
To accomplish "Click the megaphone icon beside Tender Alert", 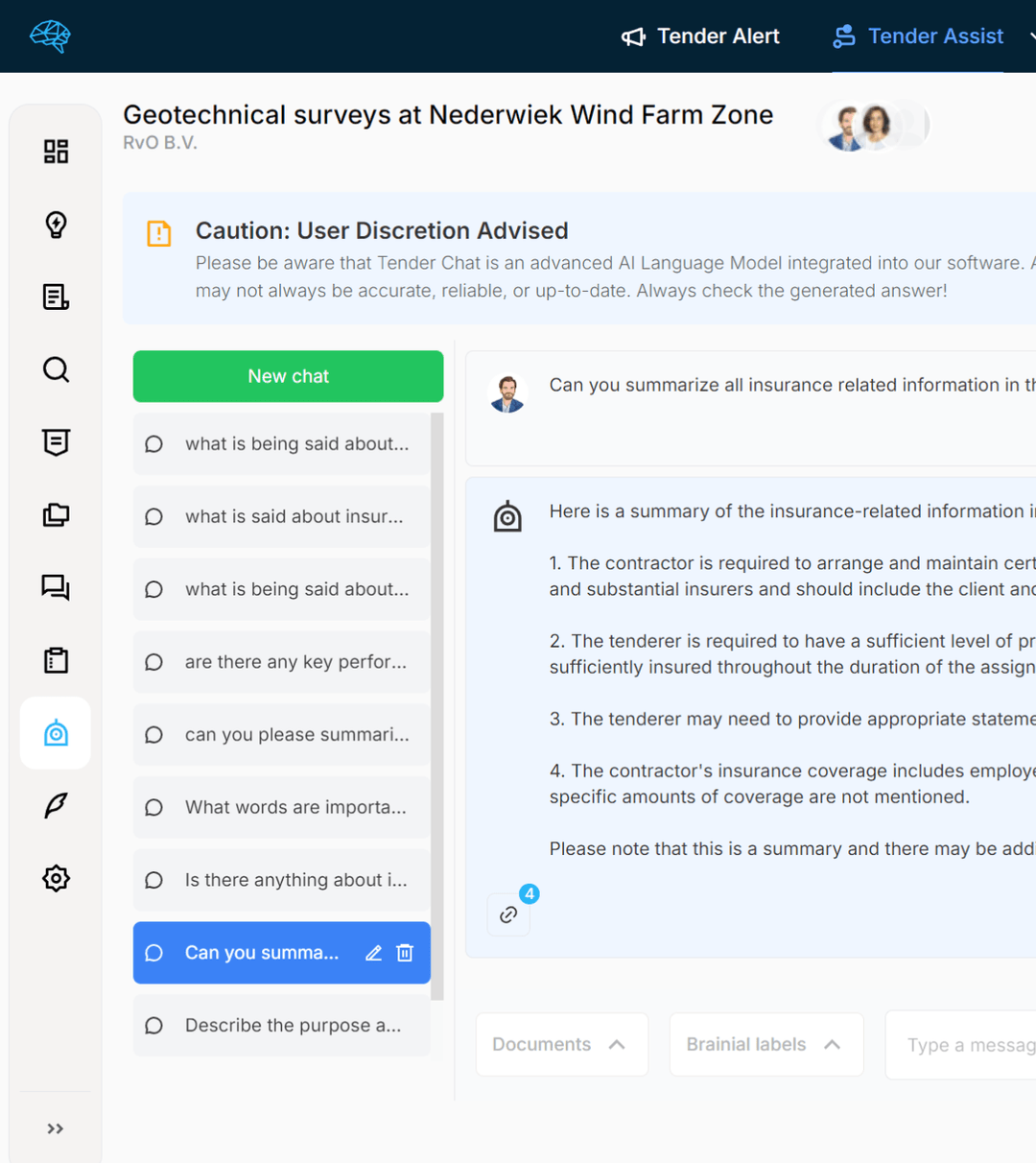I will point(633,36).
